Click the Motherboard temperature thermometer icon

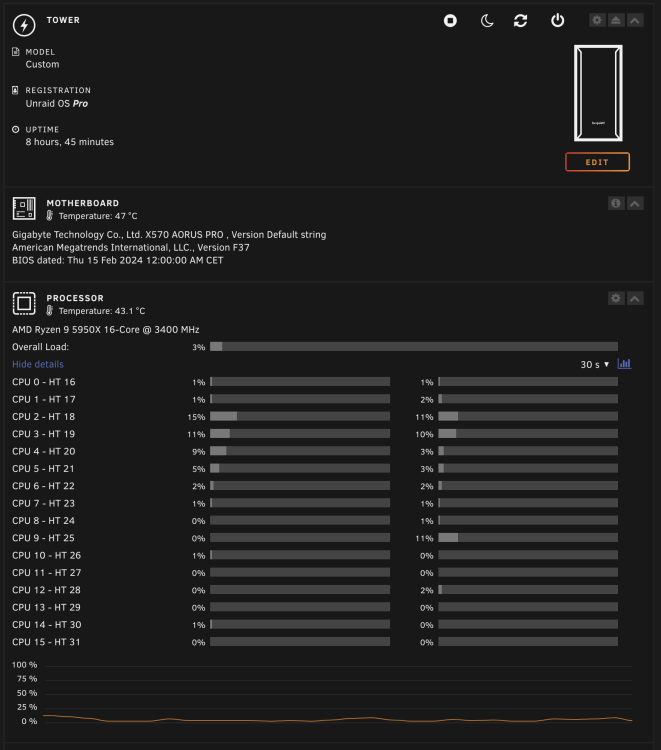tap(49, 216)
